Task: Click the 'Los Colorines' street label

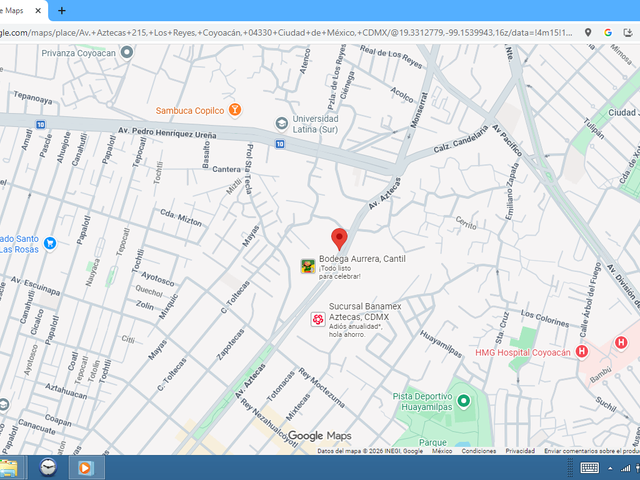Action: tap(544, 318)
